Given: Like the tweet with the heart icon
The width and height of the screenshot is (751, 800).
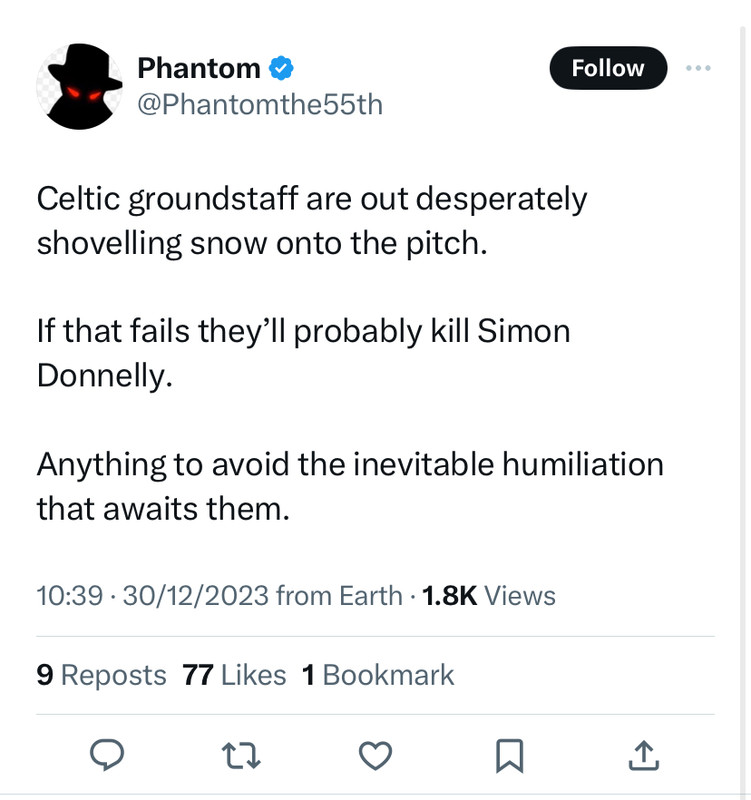Looking at the screenshot, I should (376, 755).
